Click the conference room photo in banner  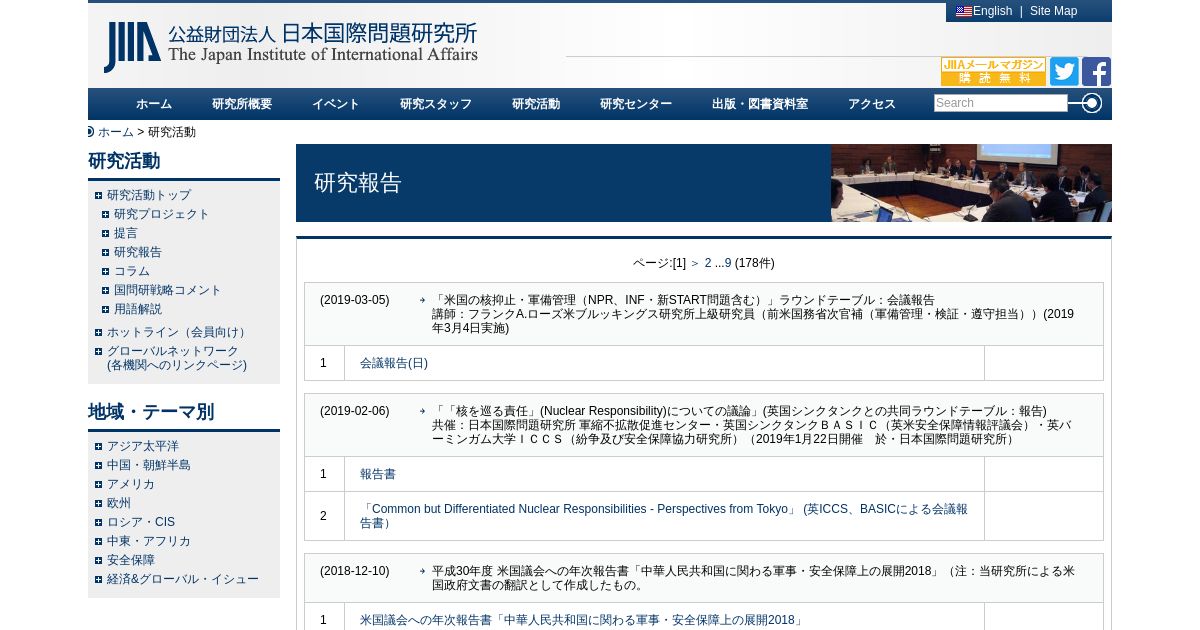pos(971,183)
